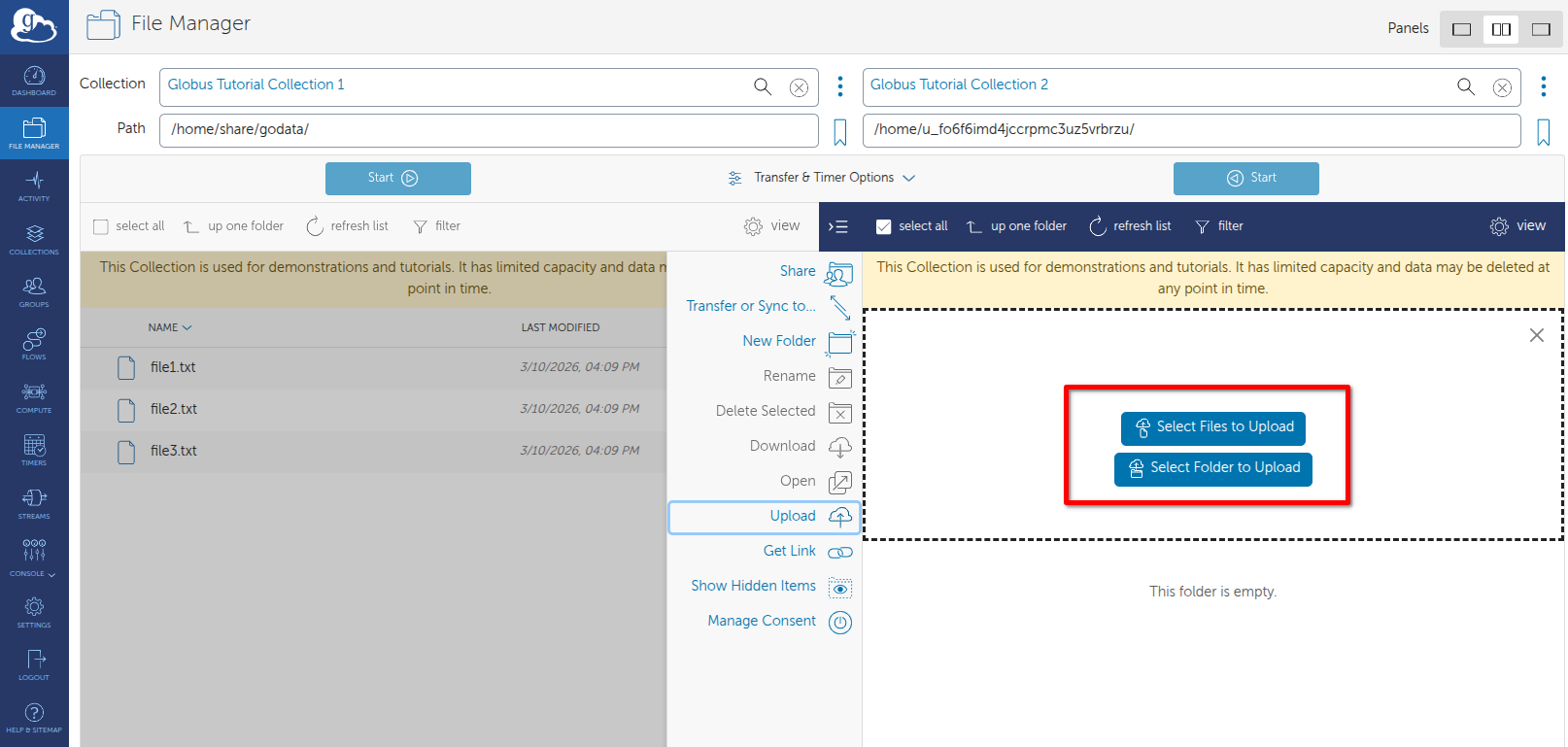Search icon in Globus Tutorial Collection 1 field
The width and height of the screenshot is (1568, 747).
pos(763,86)
